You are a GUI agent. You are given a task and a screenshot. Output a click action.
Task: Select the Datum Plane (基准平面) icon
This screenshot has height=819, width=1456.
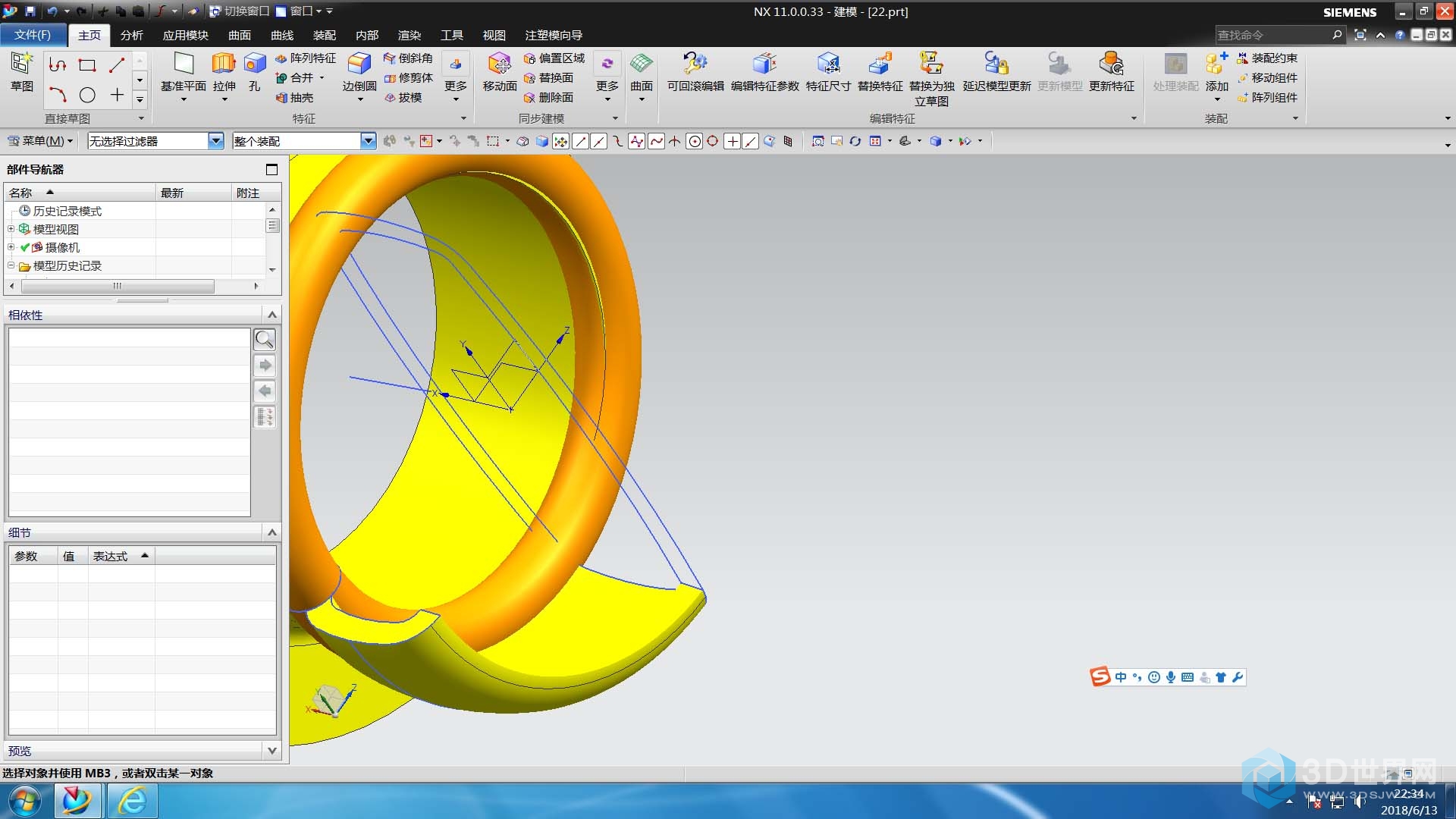184,64
